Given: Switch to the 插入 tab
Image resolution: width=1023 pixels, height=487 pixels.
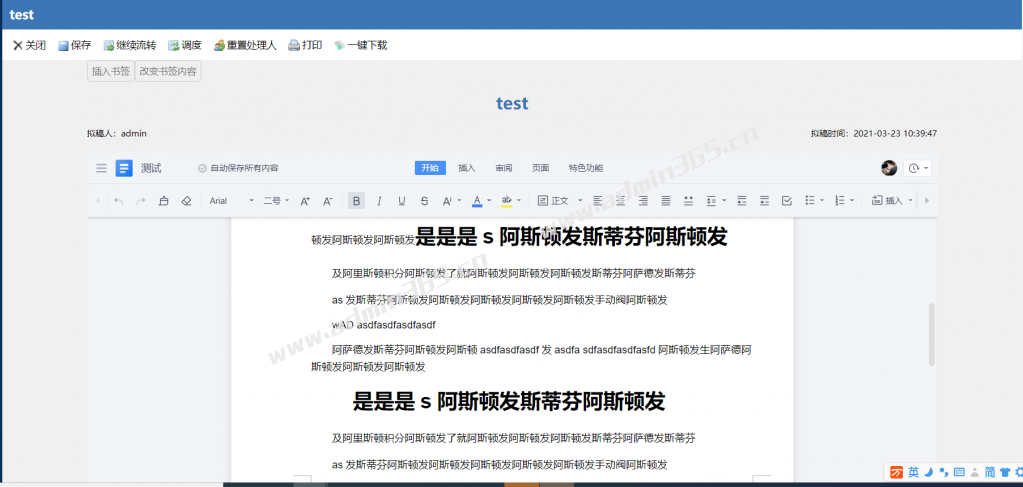Looking at the screenshot, I should click(x=467, y=168).
